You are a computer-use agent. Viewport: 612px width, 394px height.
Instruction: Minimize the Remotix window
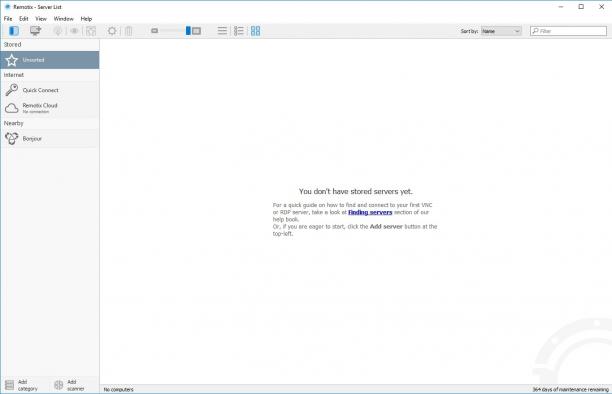[561, 7]
